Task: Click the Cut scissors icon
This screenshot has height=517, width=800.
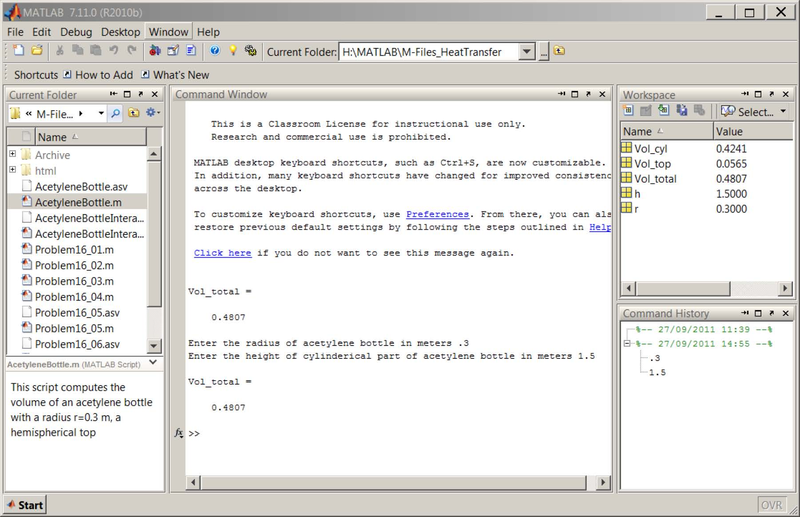Action: click(x=60, y=51)
